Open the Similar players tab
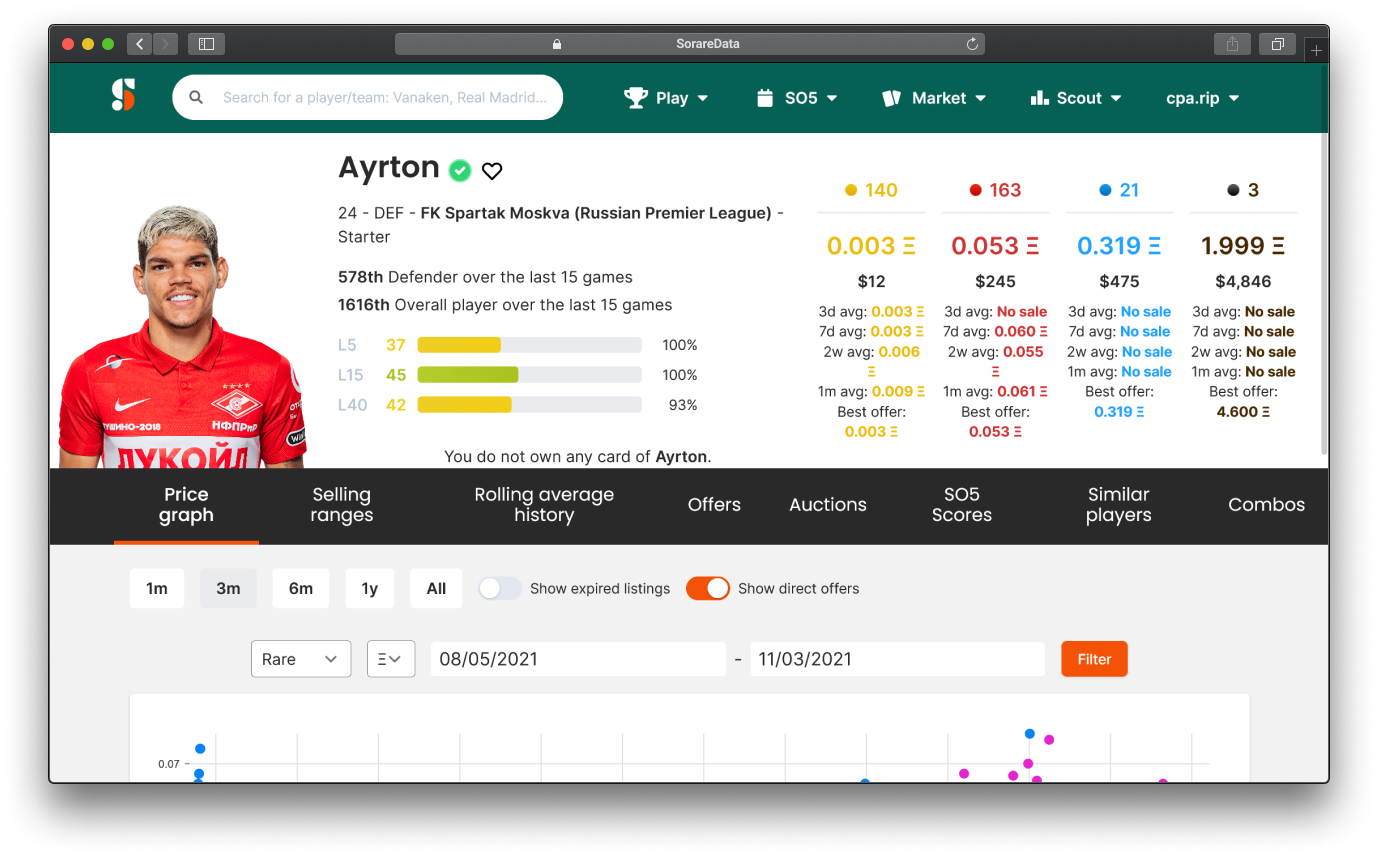 click(x=1118, y=505)
